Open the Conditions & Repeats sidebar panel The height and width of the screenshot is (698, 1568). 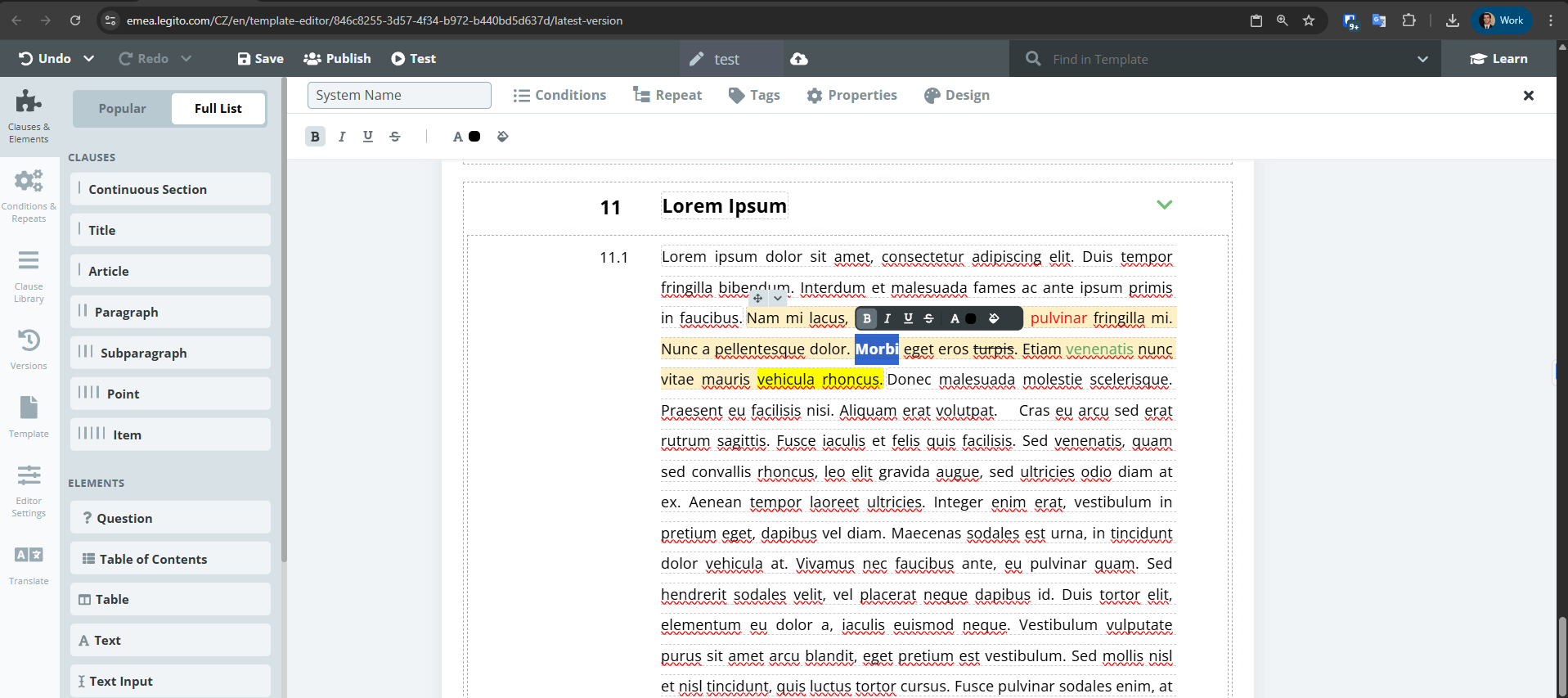pyautogui.click(x=29, y=195)
